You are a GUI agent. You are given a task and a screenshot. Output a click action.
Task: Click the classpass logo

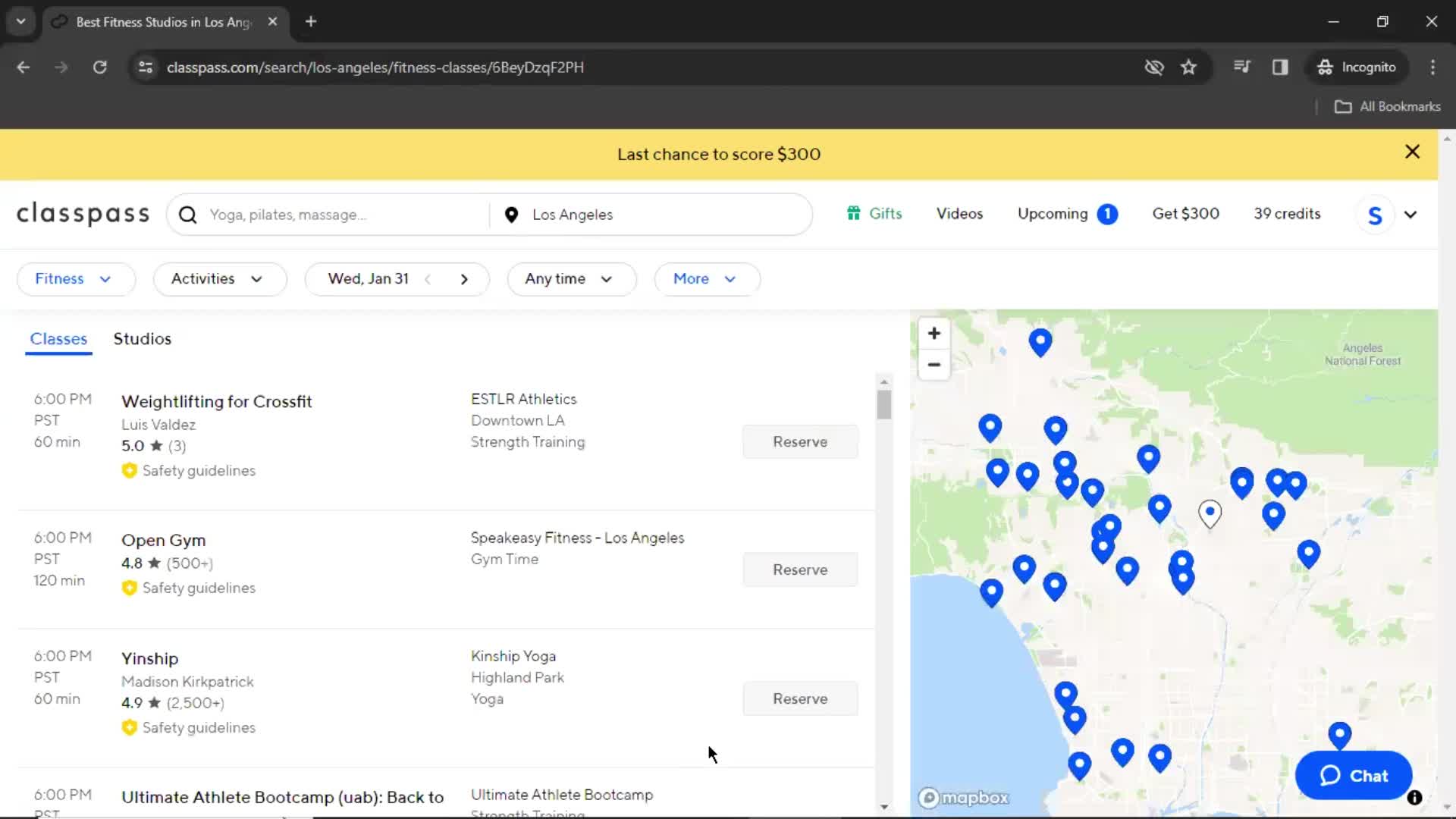click(83, 215)
